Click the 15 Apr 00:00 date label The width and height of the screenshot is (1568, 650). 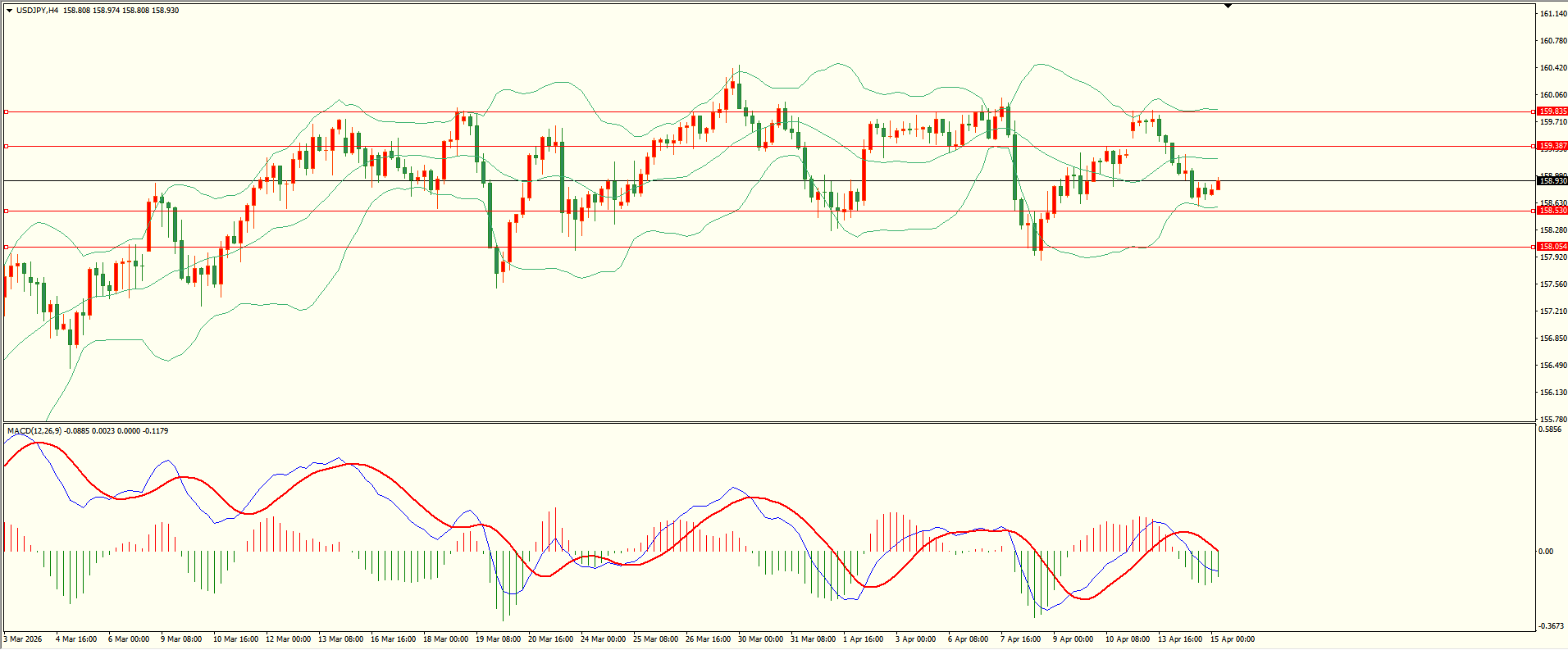click(1233, 639)
